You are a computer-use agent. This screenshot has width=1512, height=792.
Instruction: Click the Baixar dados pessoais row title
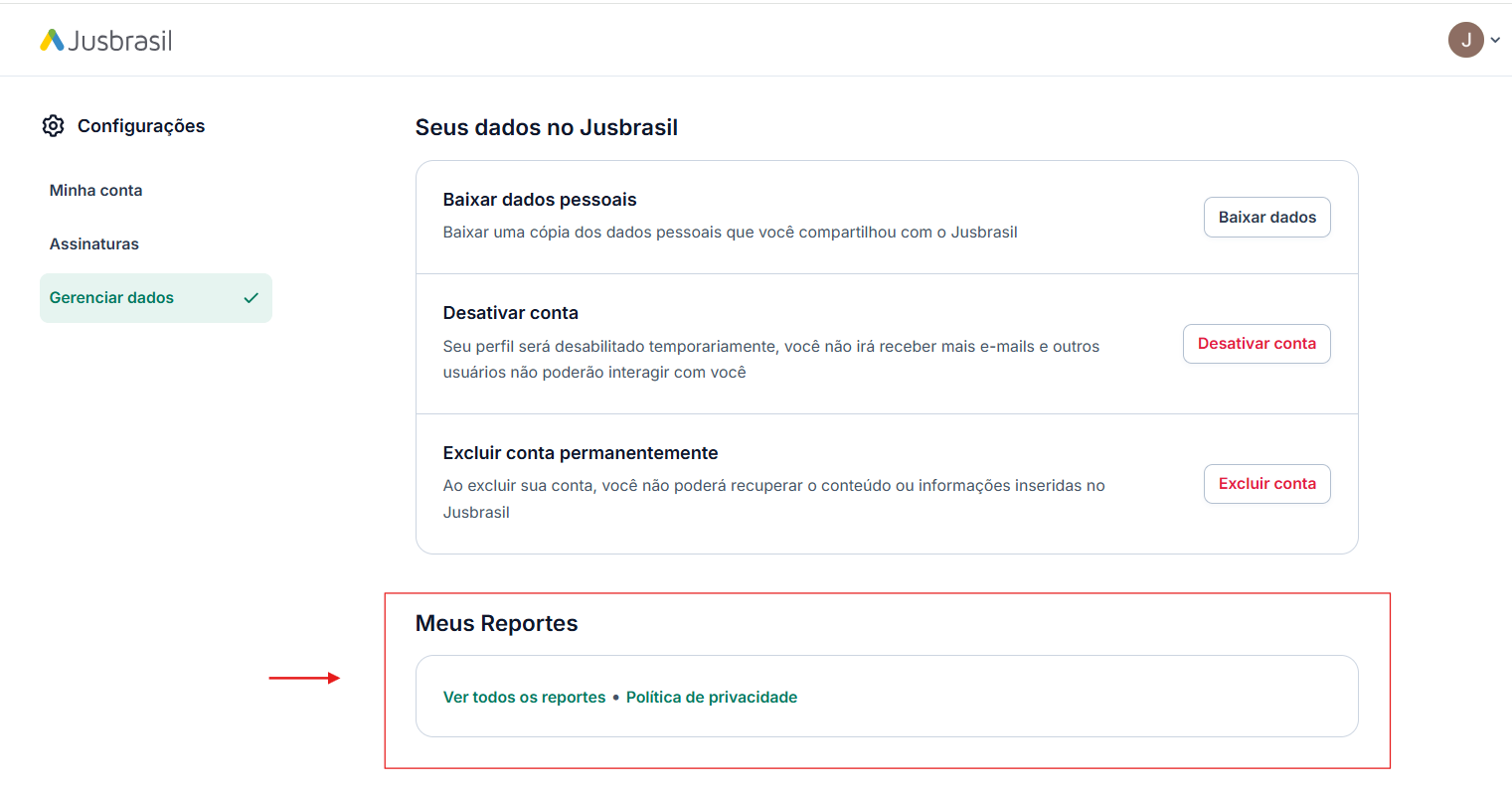[540, 200]
